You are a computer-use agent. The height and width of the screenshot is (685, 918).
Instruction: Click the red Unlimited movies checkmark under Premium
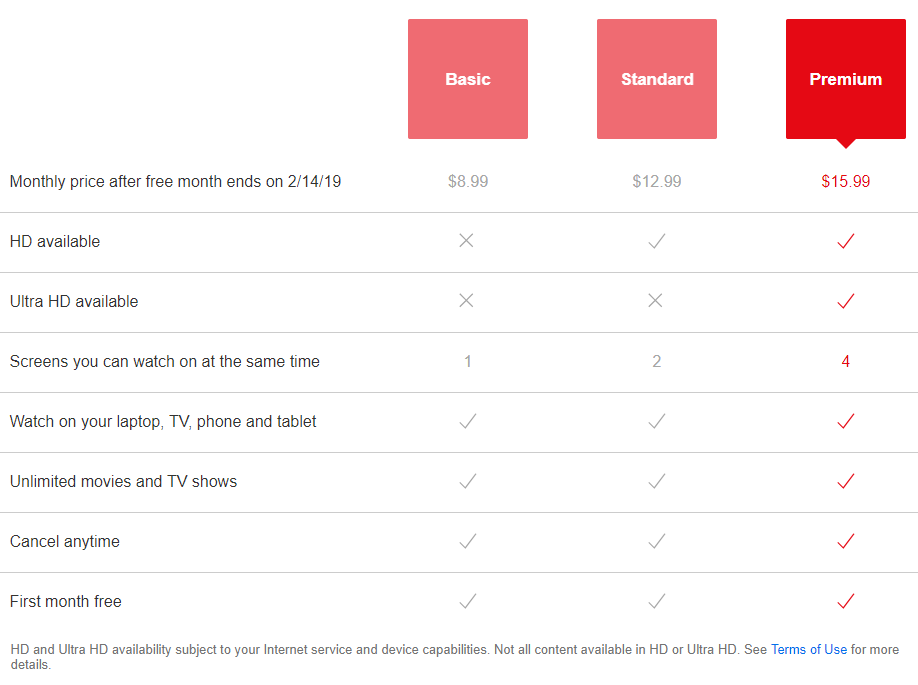(846, 481)
